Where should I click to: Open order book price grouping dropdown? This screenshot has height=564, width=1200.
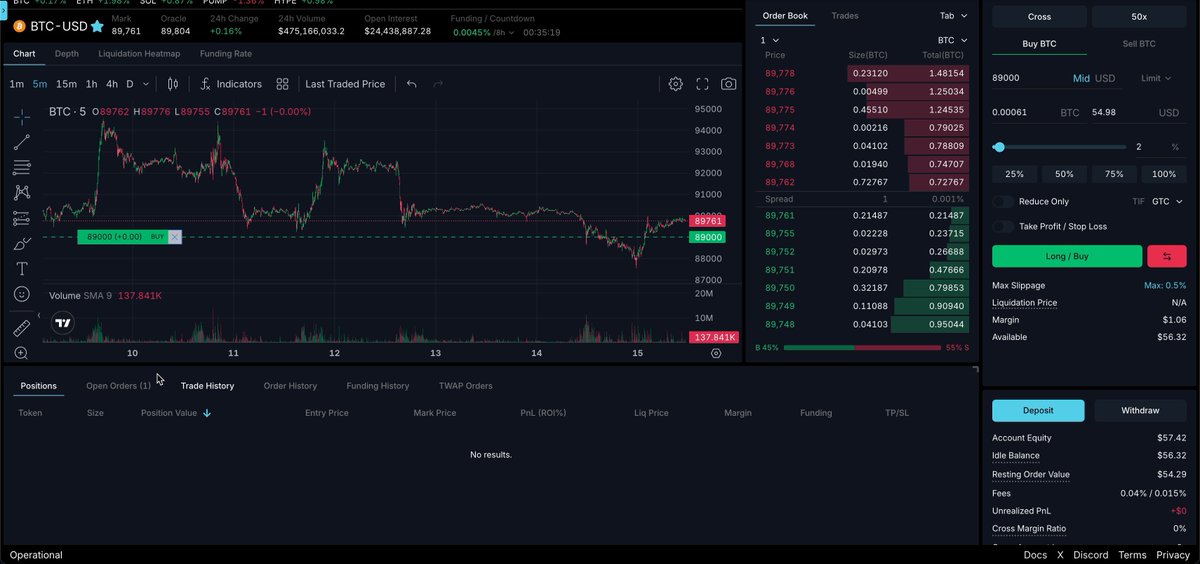(770, 40)
